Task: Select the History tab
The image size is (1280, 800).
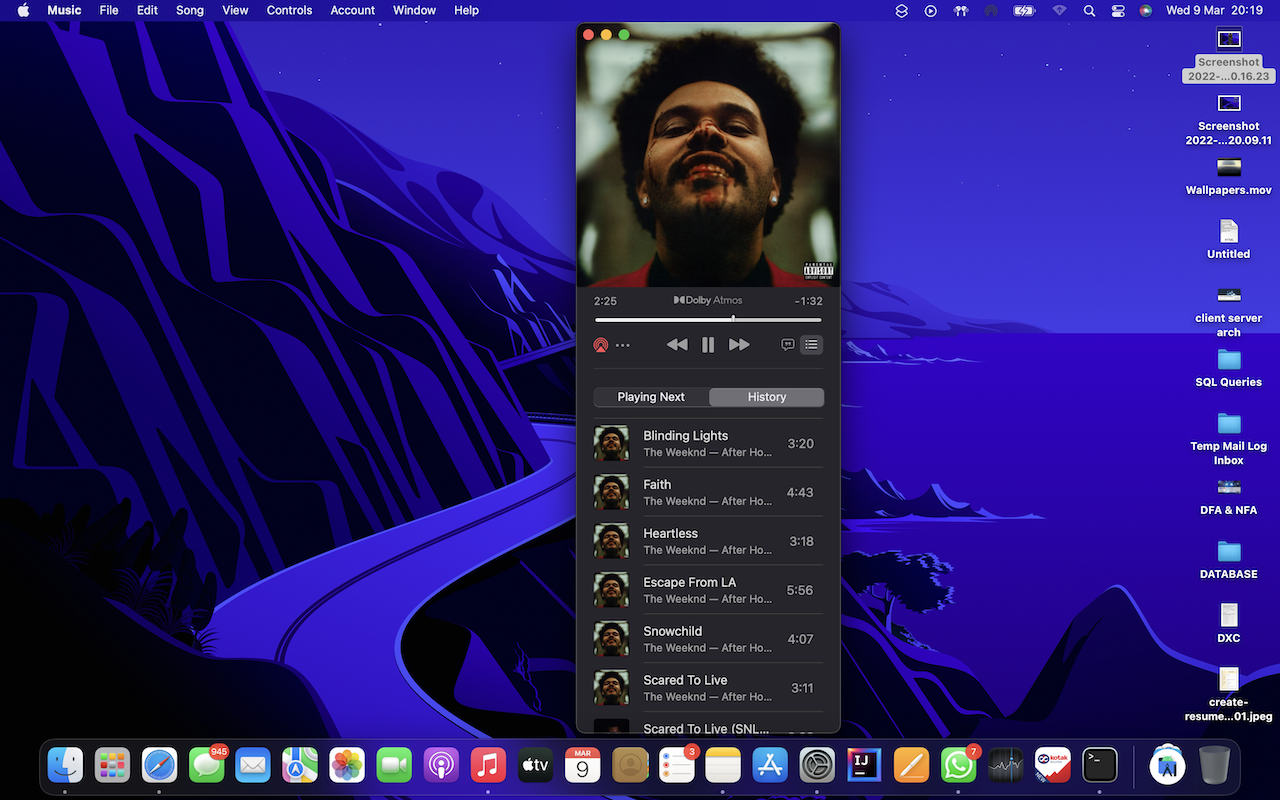Action: [767, 397]
